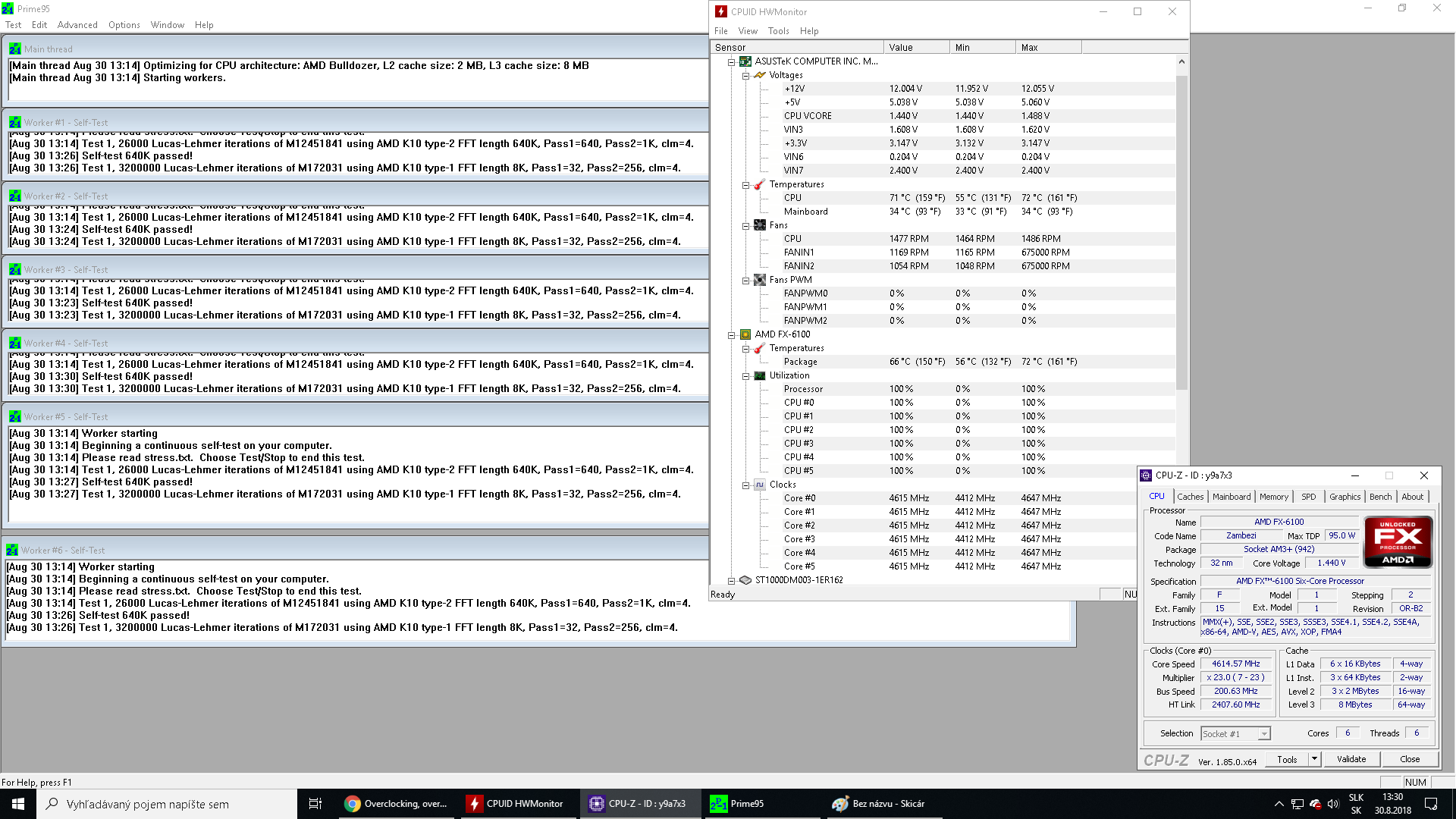Click the Value column header in HWMonitor

pos(916,47)
